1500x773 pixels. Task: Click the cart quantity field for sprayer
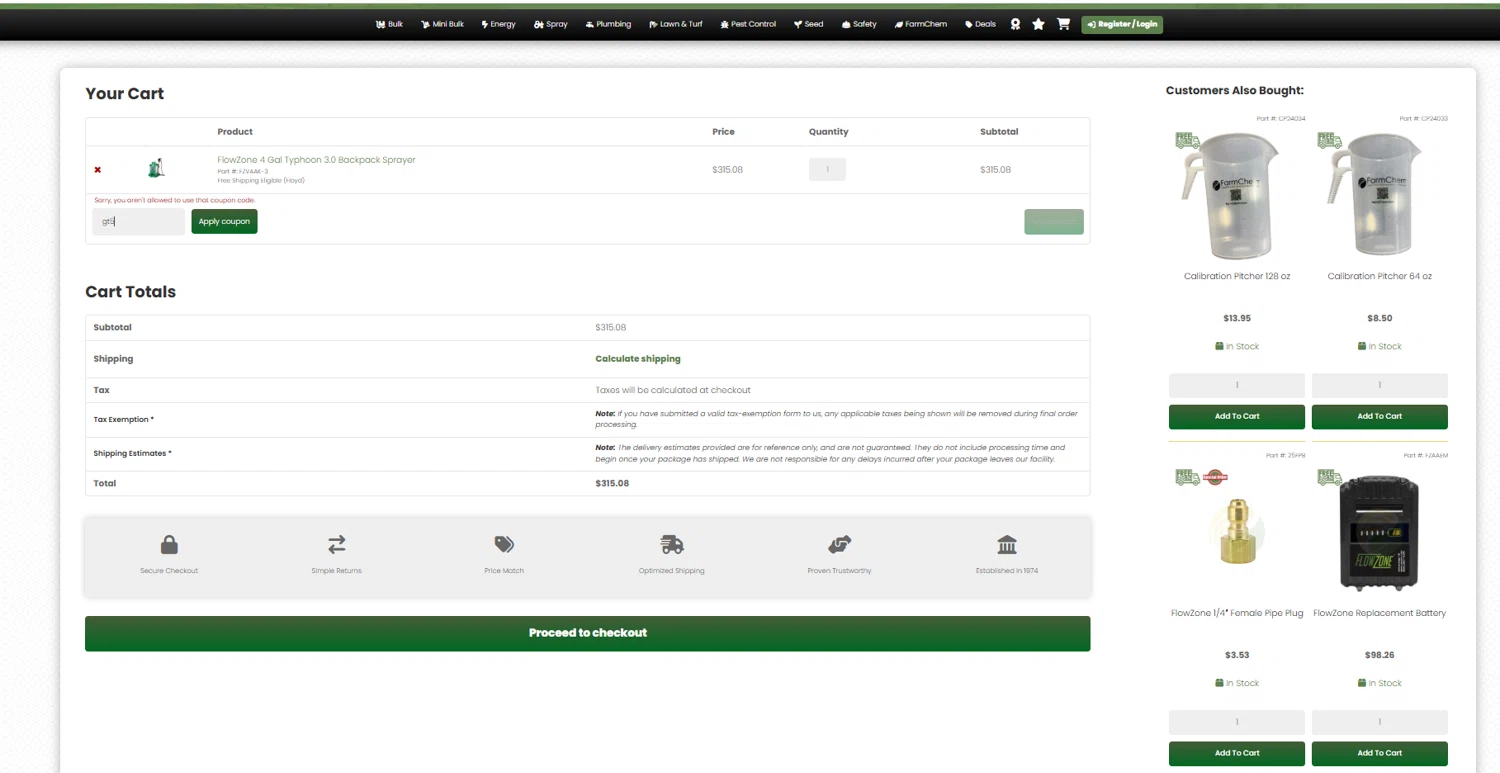coord(827,170)
